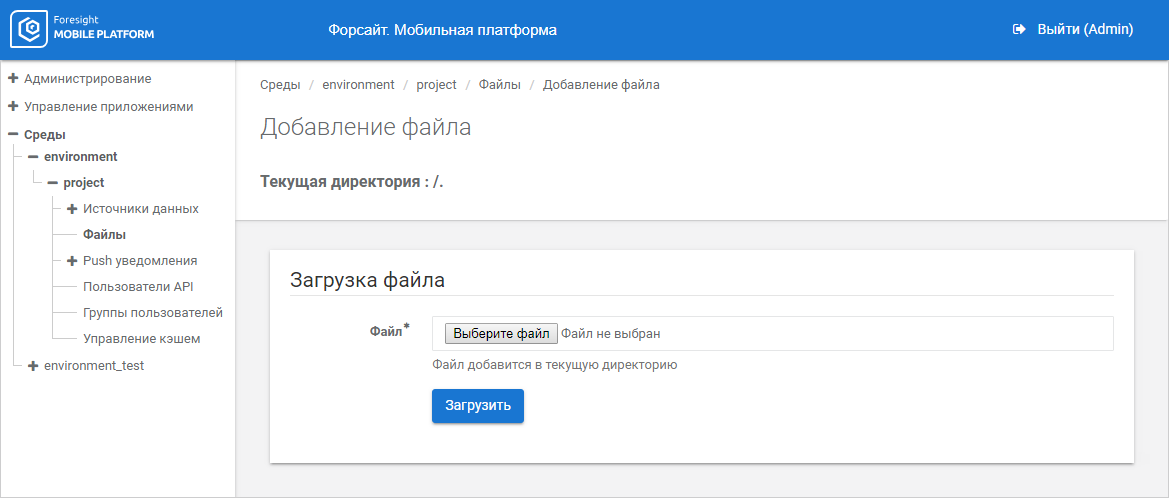Collapse the Среды tree section

[x=13, y=134]
